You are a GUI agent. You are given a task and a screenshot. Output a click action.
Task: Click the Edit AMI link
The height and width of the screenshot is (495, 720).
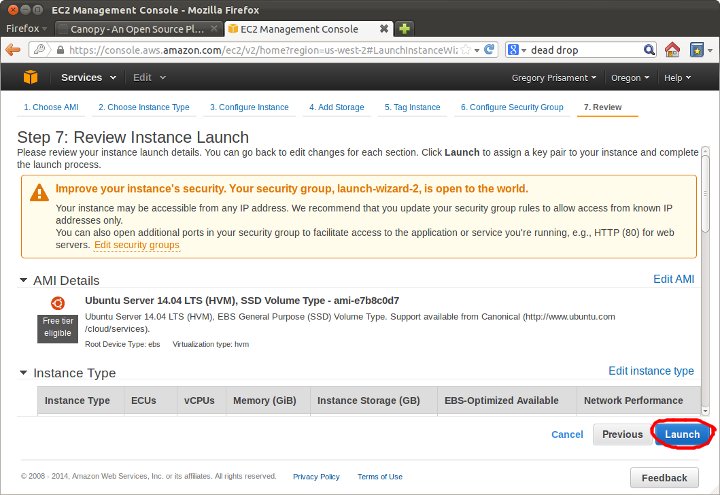pos(674,279)
